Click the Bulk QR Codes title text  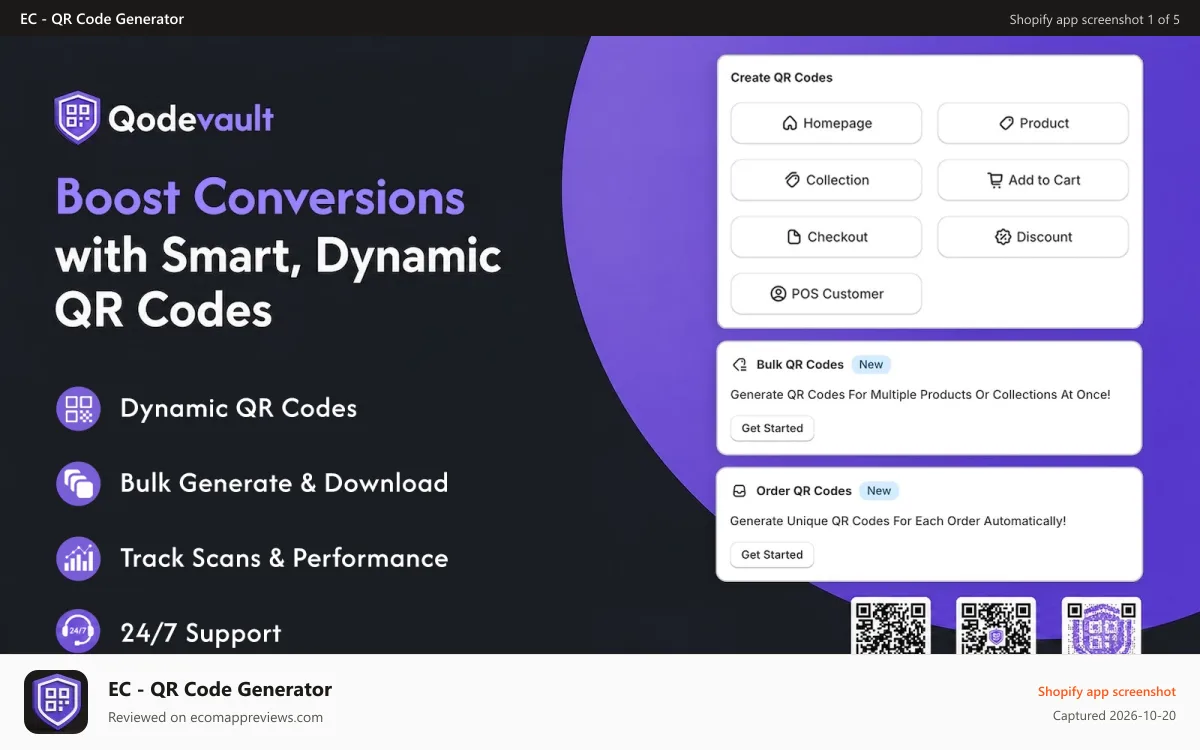click(800, 365)
